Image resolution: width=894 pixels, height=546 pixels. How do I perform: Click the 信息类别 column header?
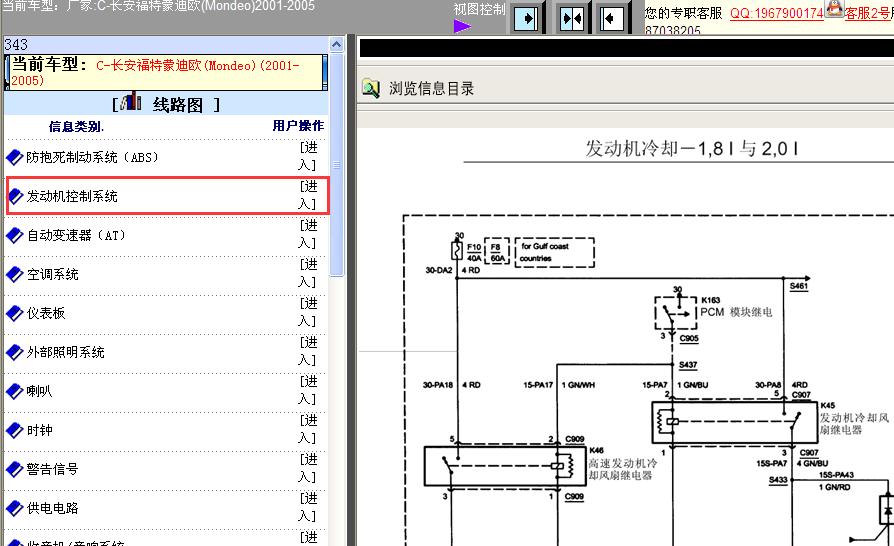[76, 127]
